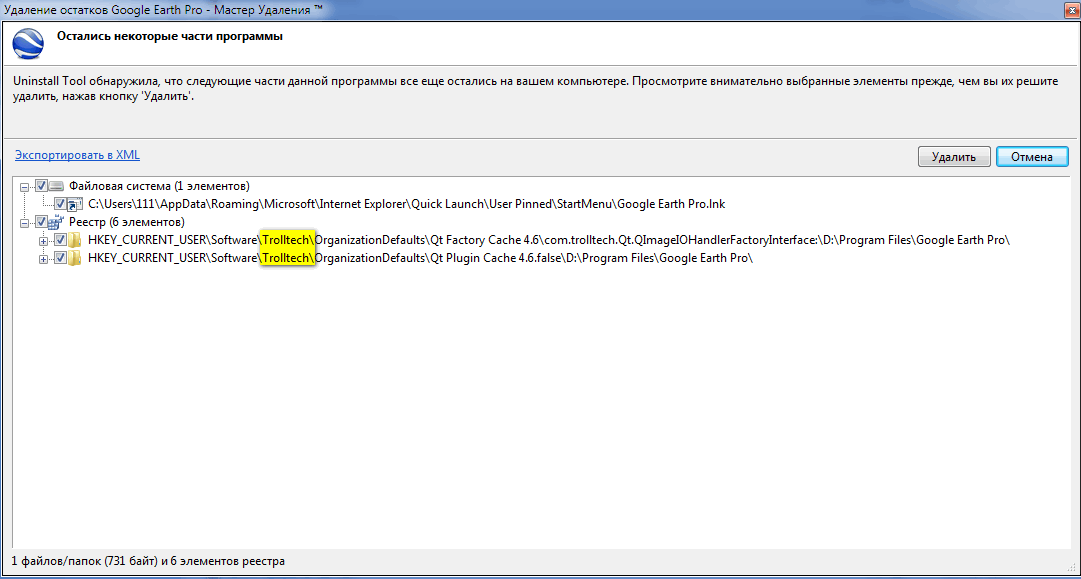
Task: Expand the Qt Plugin Cache 4.6.false key
Action: pyautogui.click(x=43, y=258)
